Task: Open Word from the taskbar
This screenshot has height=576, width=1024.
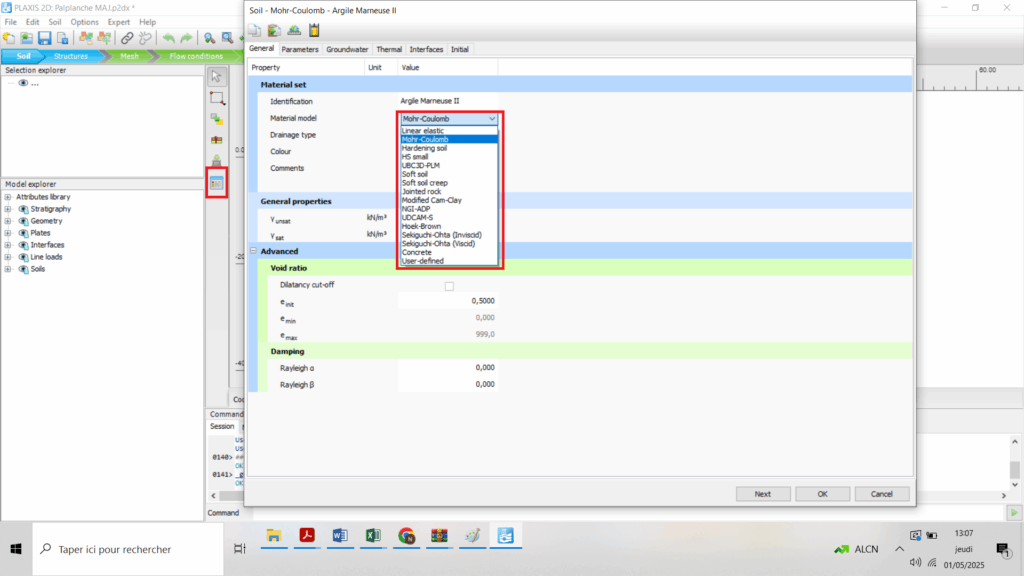Action: [x=340, y=536]
